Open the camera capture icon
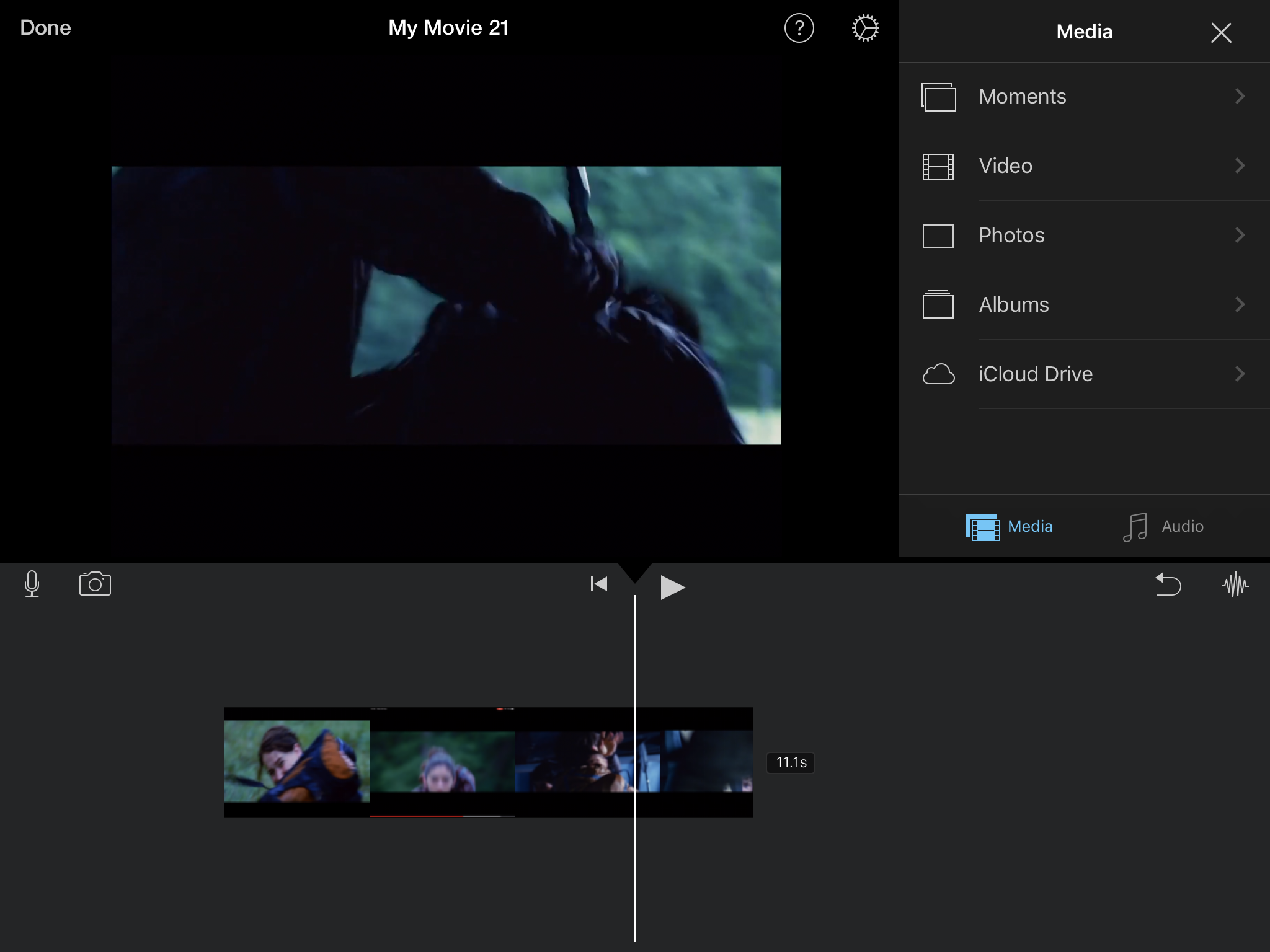The height and width of the screenshot is (952, 1270). coord(95,584)
